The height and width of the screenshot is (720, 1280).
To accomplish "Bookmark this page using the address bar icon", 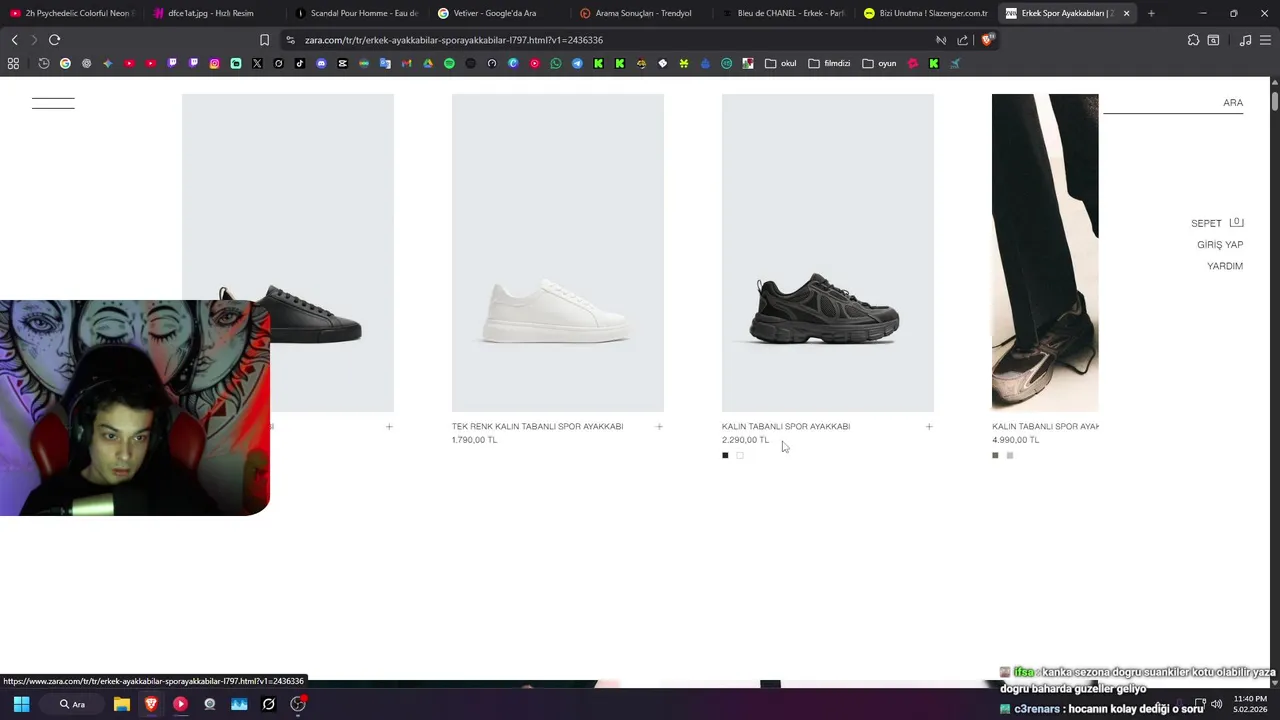I will (264, 40).
